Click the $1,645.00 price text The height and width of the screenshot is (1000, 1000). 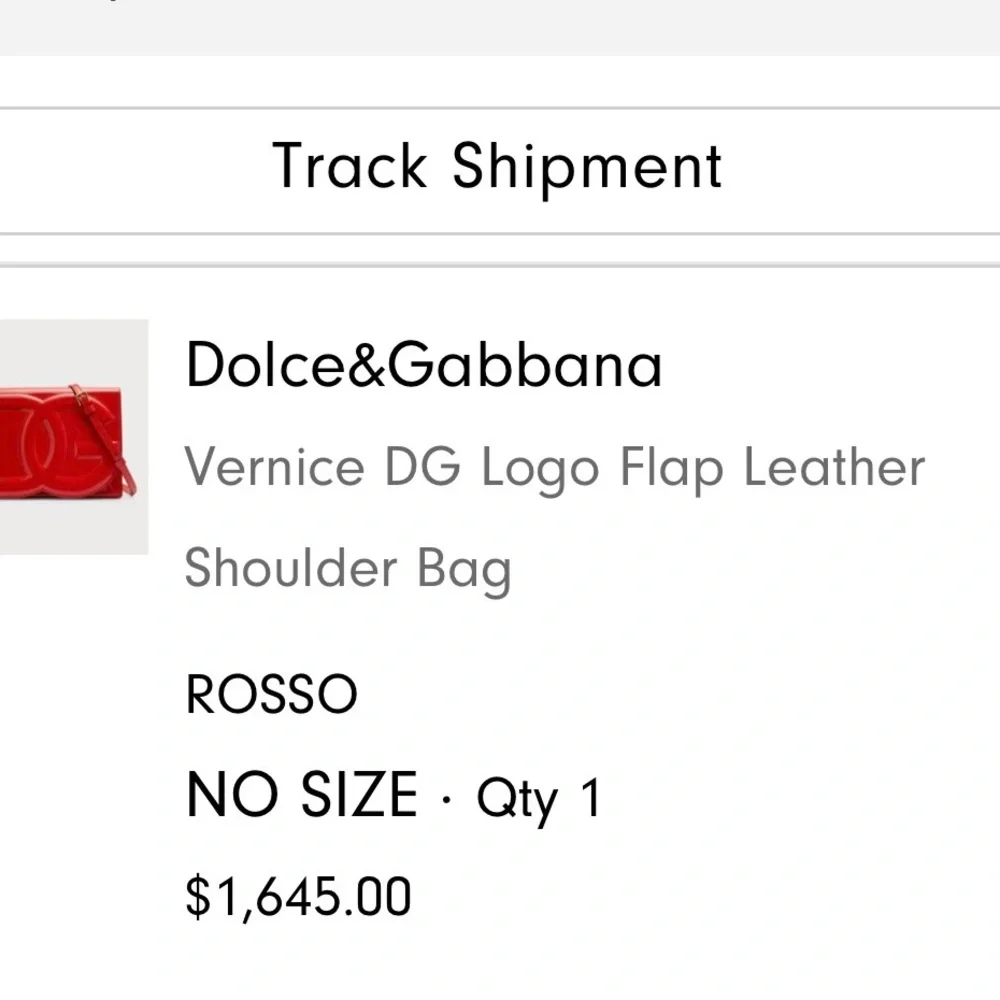tap(296, 895)
